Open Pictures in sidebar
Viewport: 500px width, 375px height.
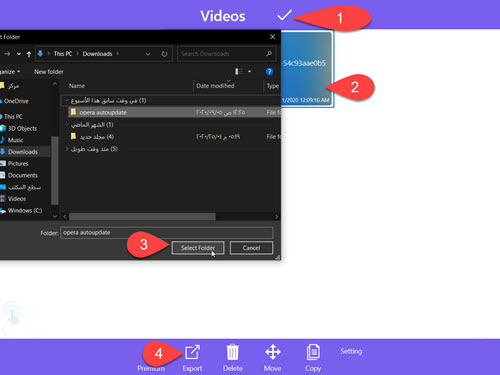pyautogui.click(x=18, y=163)
